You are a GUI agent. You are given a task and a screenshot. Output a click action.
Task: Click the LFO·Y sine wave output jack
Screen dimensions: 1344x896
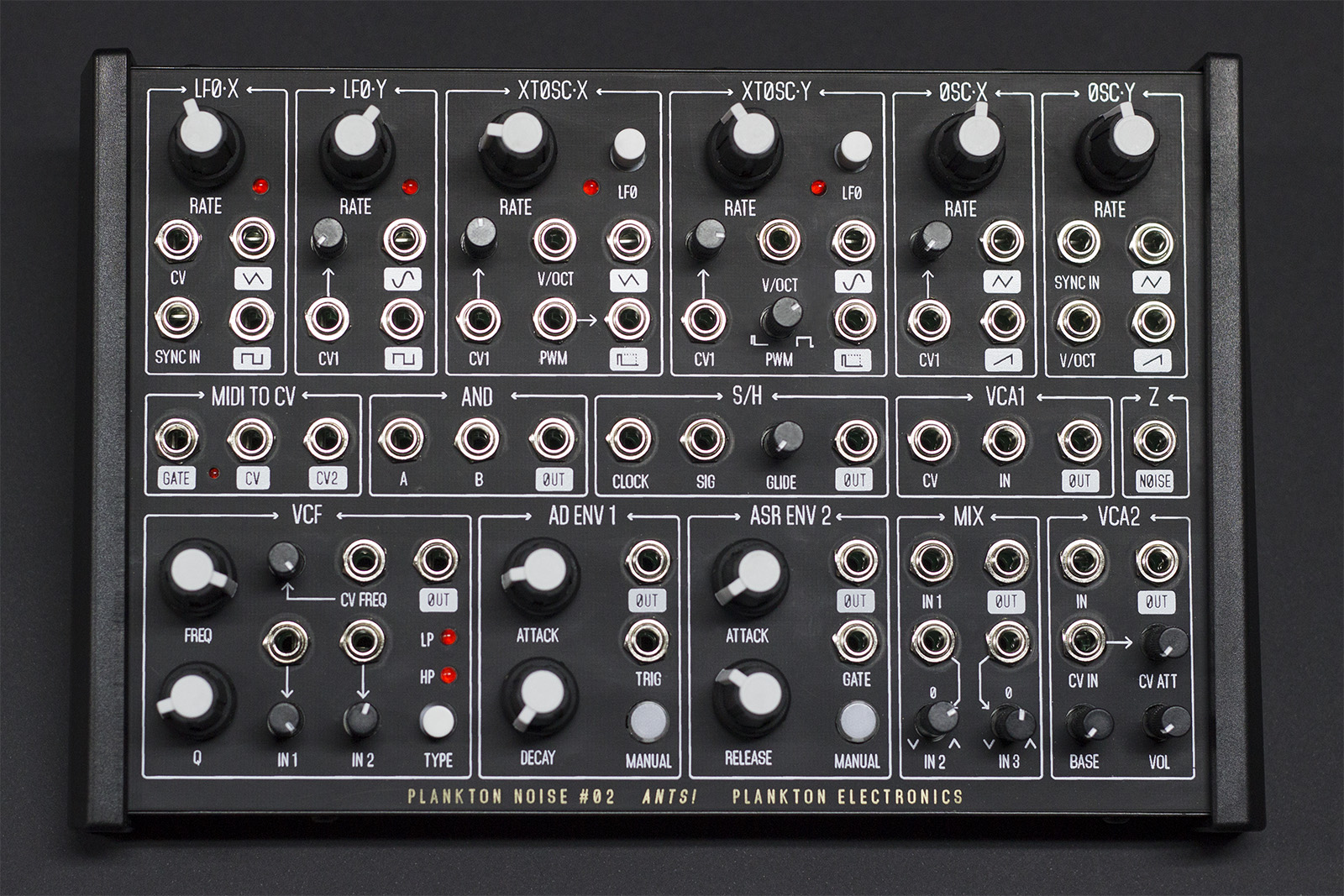pyautogui.click(x=404, y=241)
